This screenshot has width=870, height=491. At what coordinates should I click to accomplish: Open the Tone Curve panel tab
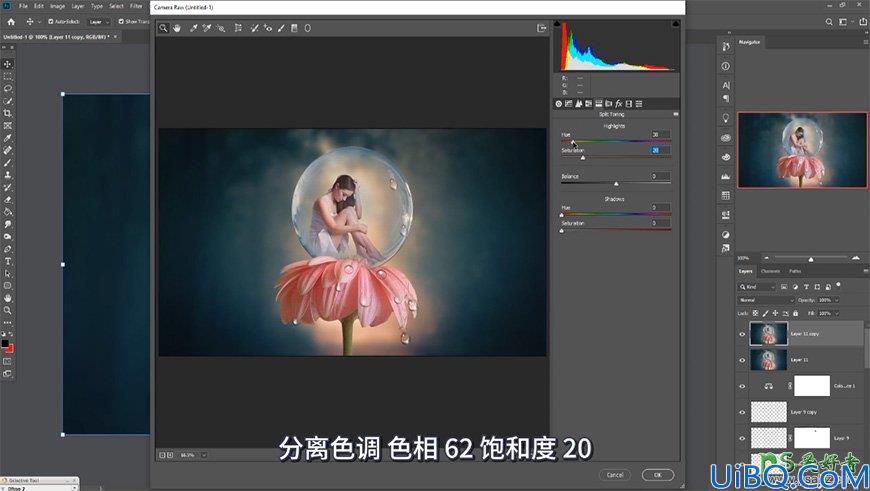(569, 104)
